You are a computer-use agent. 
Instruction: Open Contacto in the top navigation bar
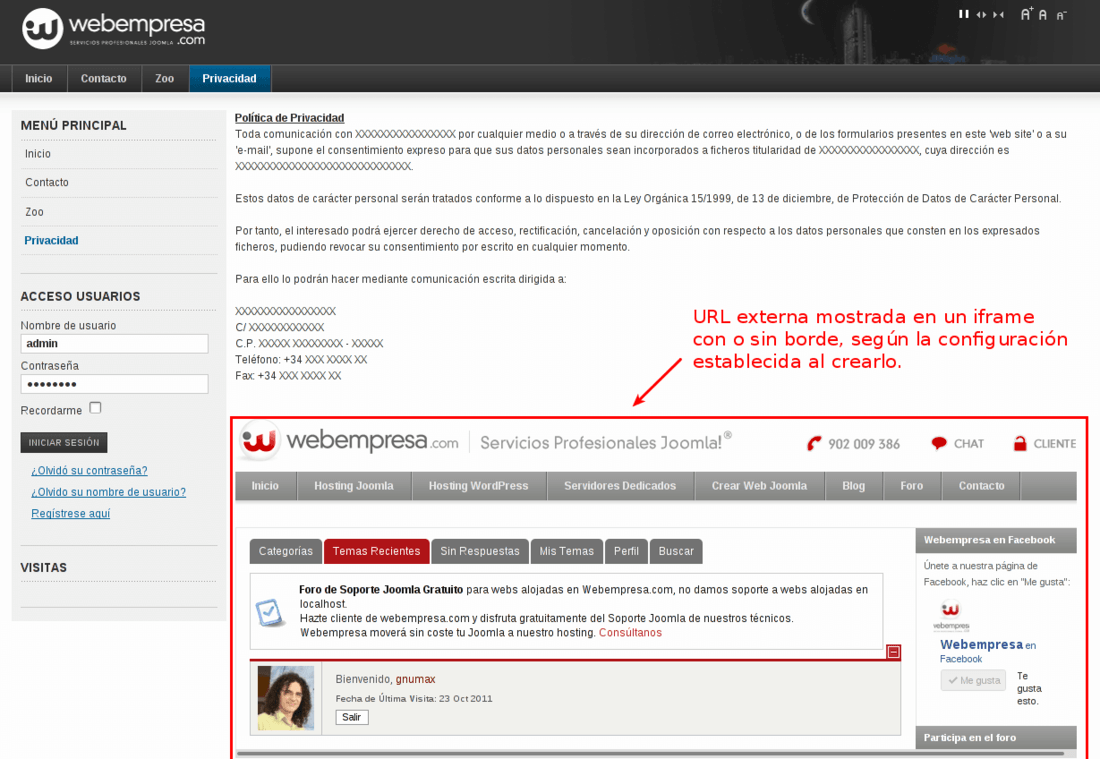(x=104, y=79)
